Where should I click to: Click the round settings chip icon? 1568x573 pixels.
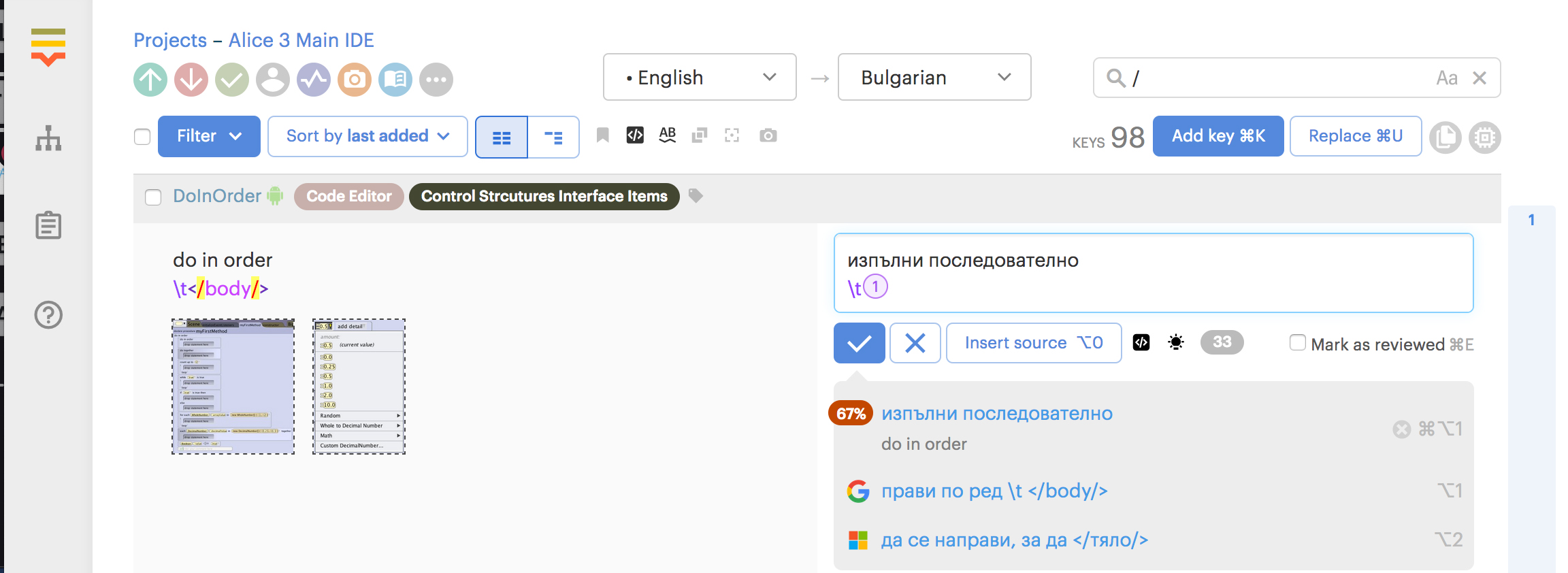(x=1485, y=137)
